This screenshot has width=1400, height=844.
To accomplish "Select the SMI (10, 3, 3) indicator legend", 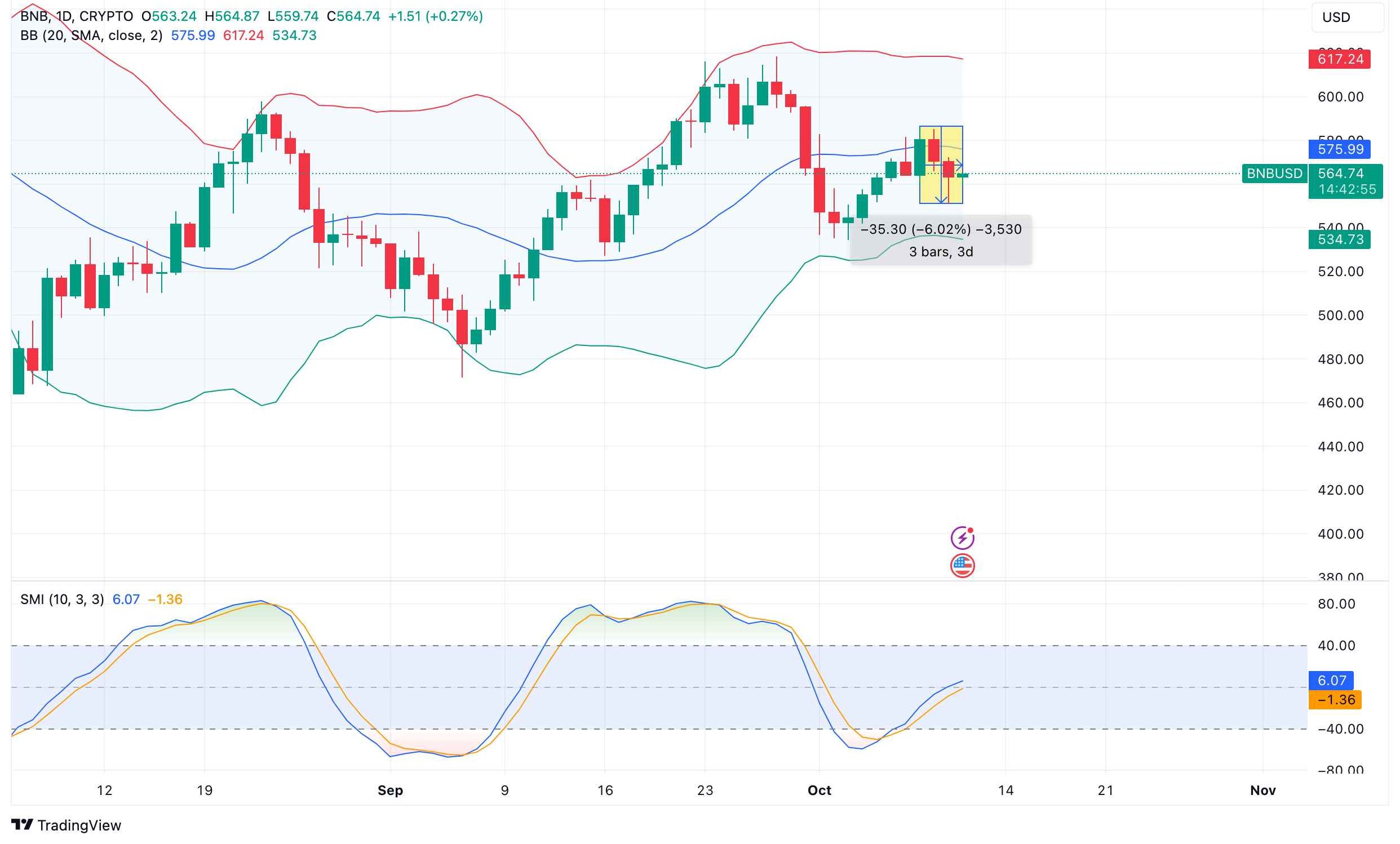I will tap(62, 599).
